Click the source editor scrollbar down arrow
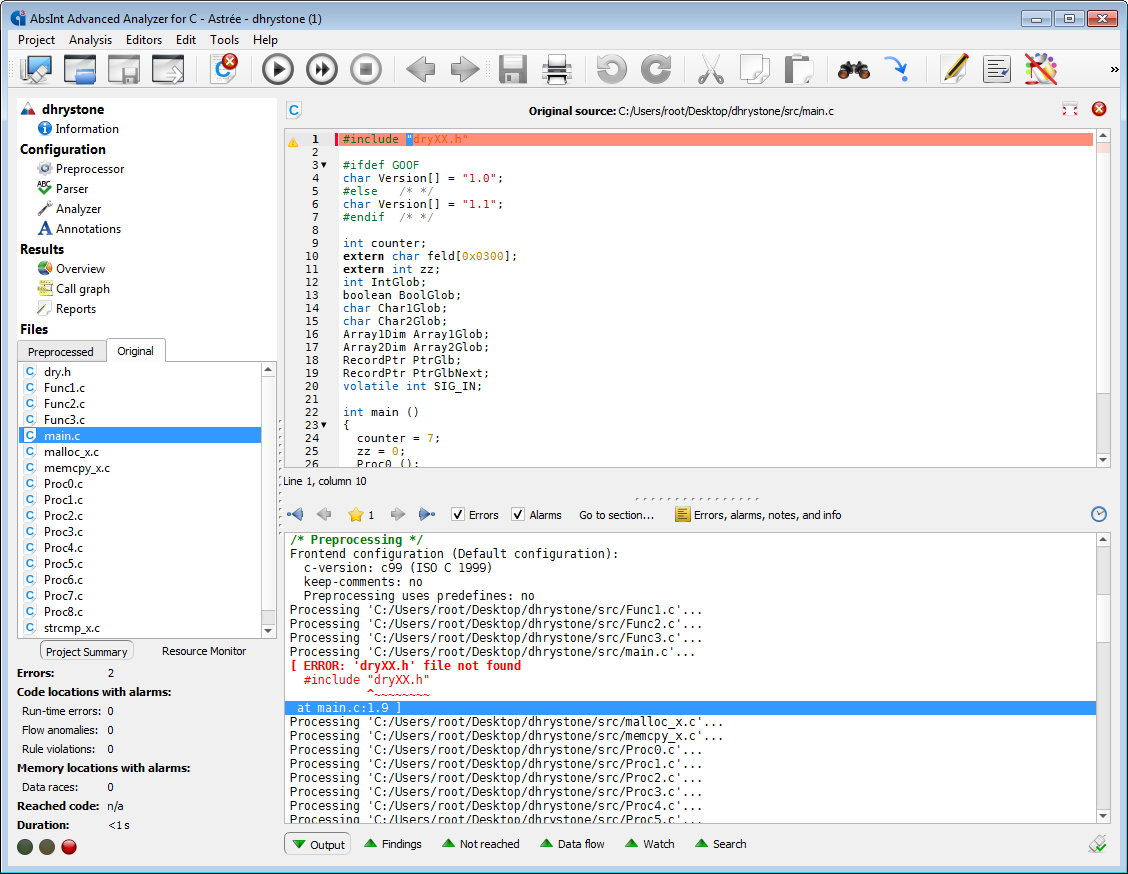The height and width of the screenshot is (874, 1128). (1104, 460)
